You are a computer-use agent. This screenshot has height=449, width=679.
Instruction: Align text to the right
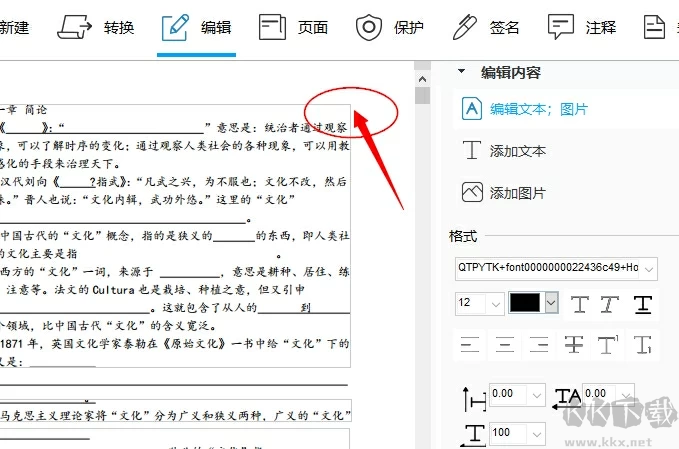point(538,345)
